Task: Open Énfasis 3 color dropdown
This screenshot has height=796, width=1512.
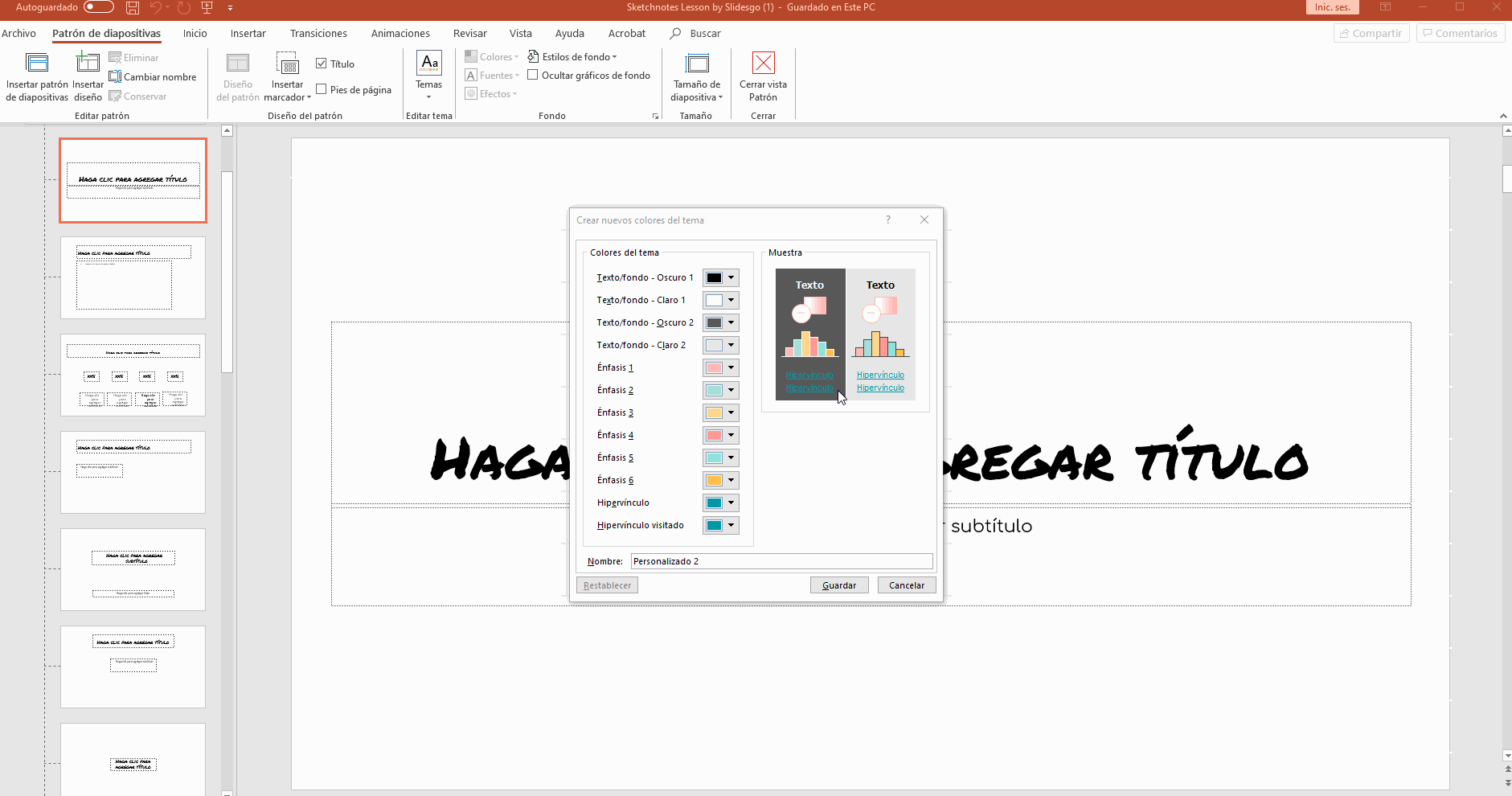Action: coord(721,412)
